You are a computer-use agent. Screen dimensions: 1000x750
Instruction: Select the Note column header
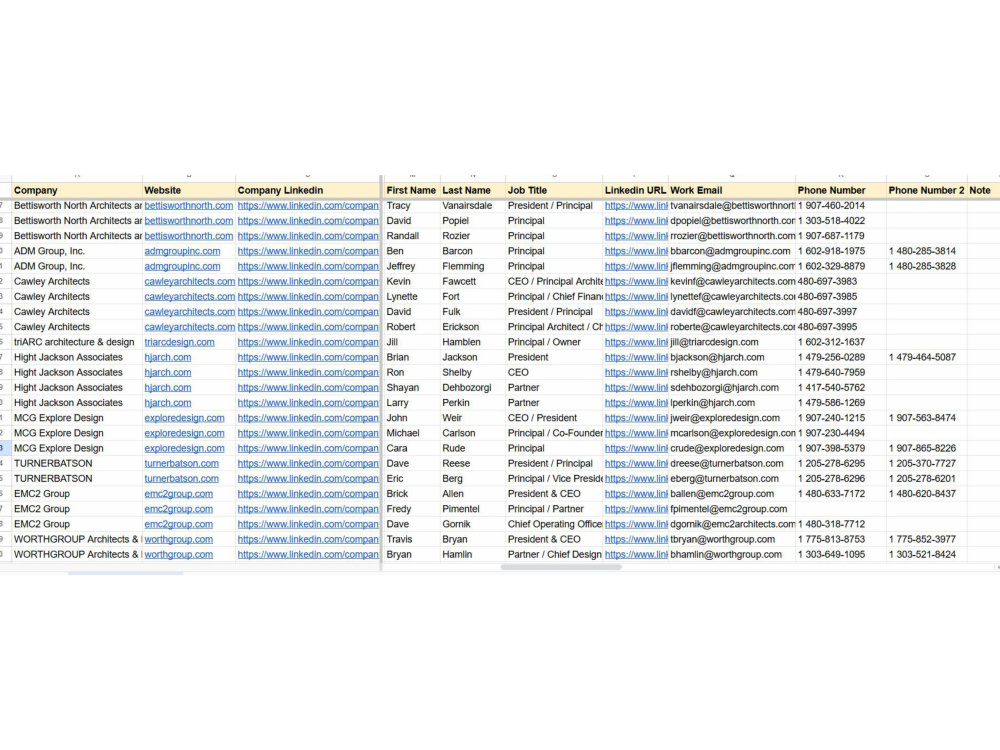click(x=982, y=190)
